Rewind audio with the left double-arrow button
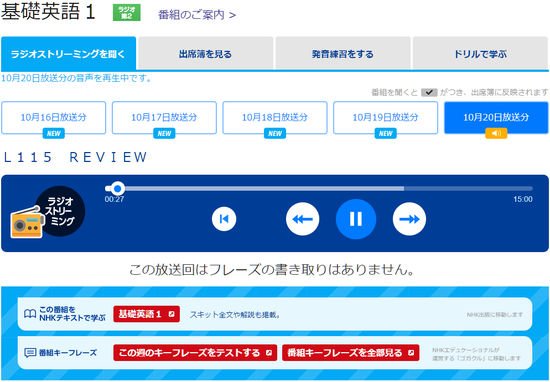The height and width of the screenshot is (382, 550). (x=302, y=219)
